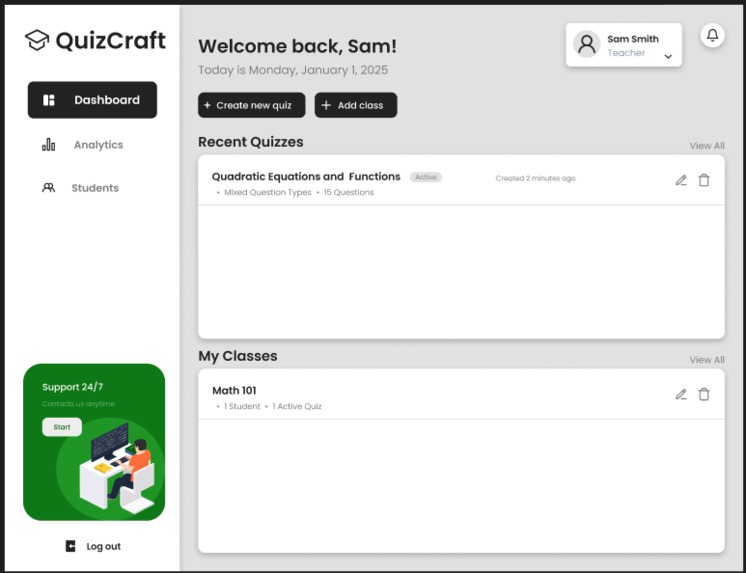The height and width of the screenshot is (573, 746).
Task: Click Sam Smith's profile avatar icon
Action: point(586,44)
